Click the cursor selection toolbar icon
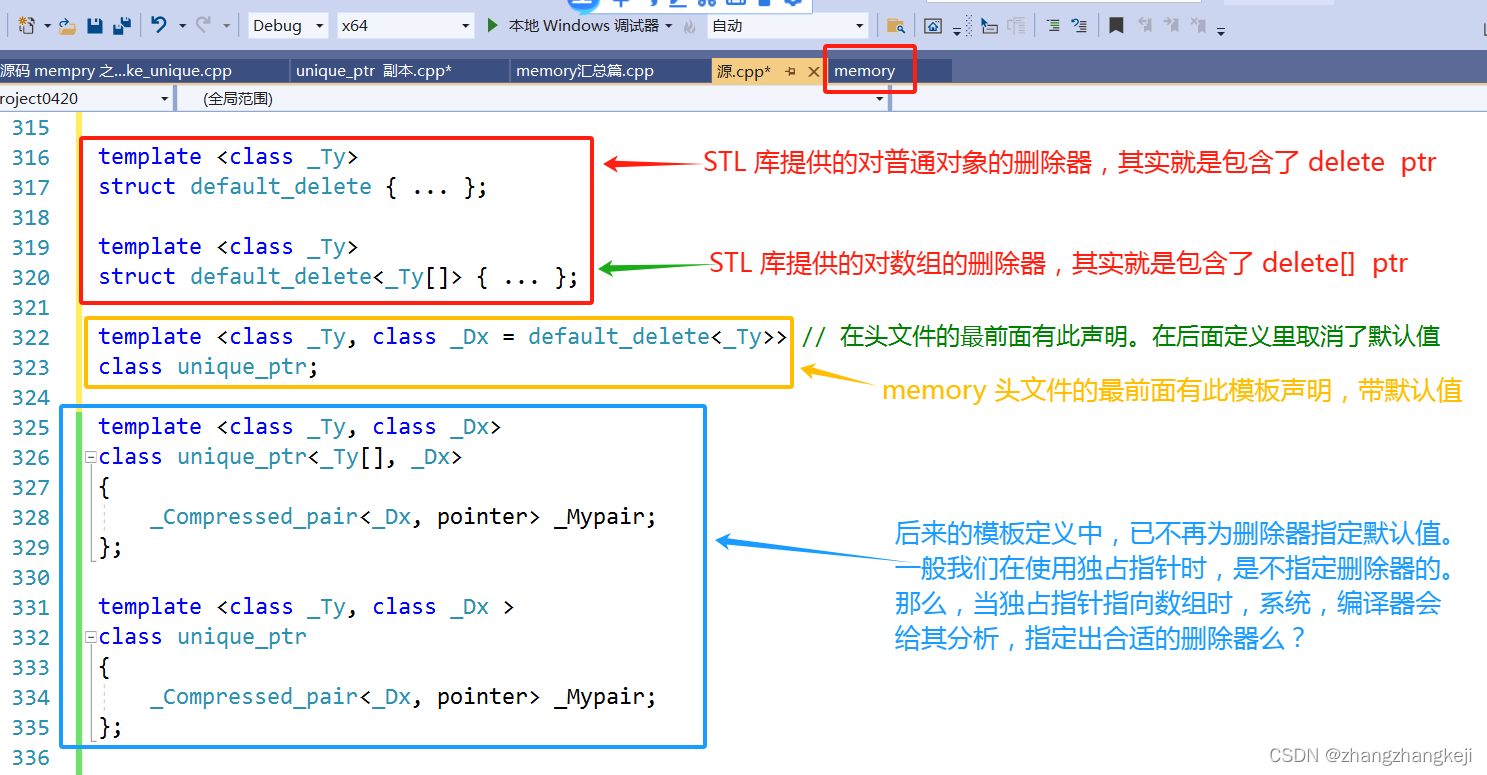The width and height of the screenshot is (1487, 775). [x=989, y=26]
